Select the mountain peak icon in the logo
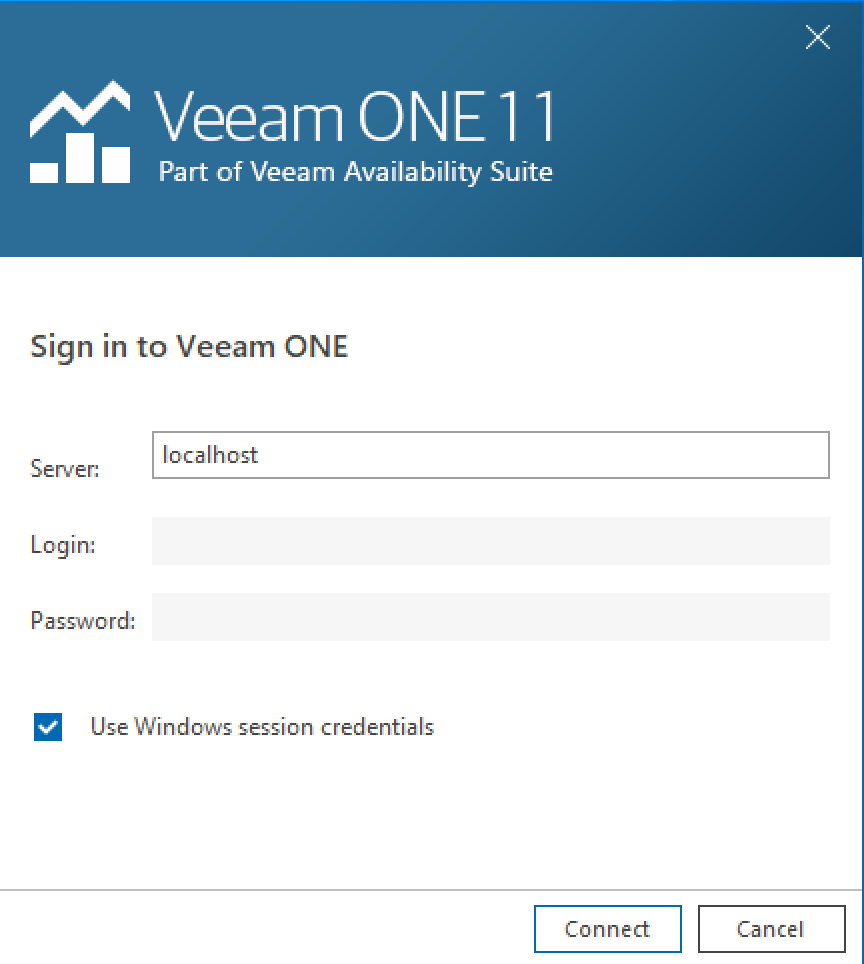 tap(80, 100)
